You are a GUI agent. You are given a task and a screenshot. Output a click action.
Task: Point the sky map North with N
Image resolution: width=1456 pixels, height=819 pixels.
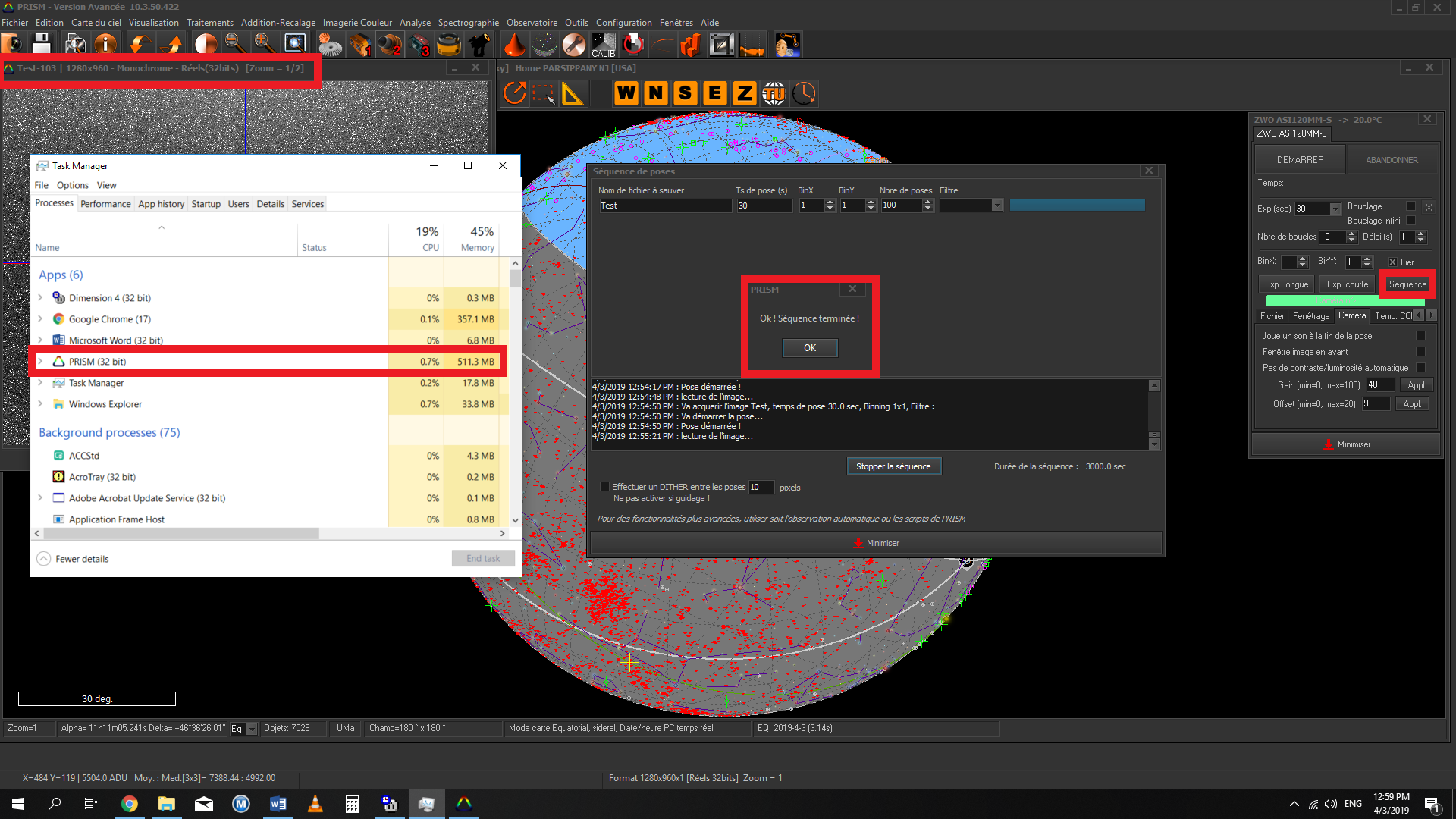656,93
